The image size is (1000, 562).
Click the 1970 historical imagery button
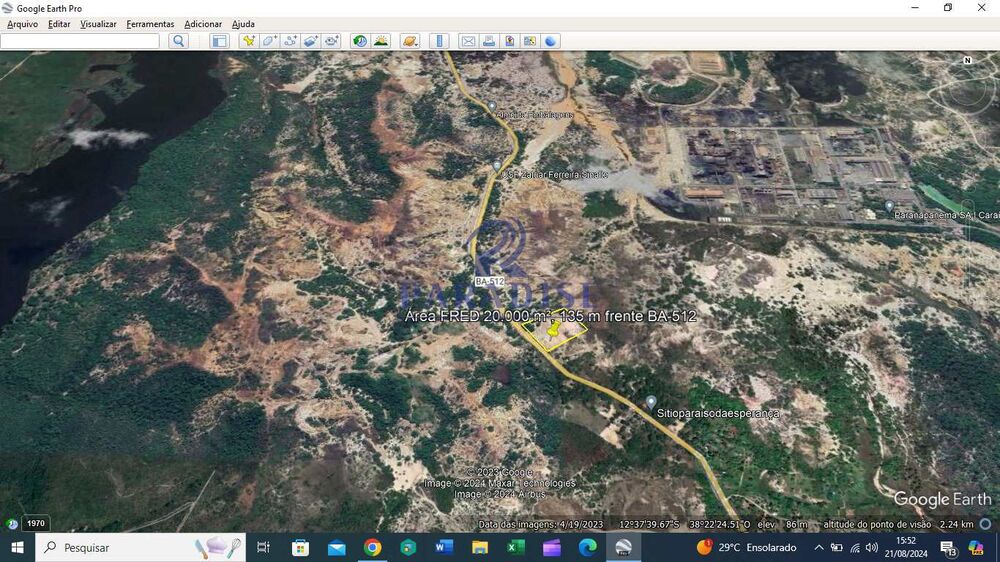pyautogui.click(x=35, y=523)
